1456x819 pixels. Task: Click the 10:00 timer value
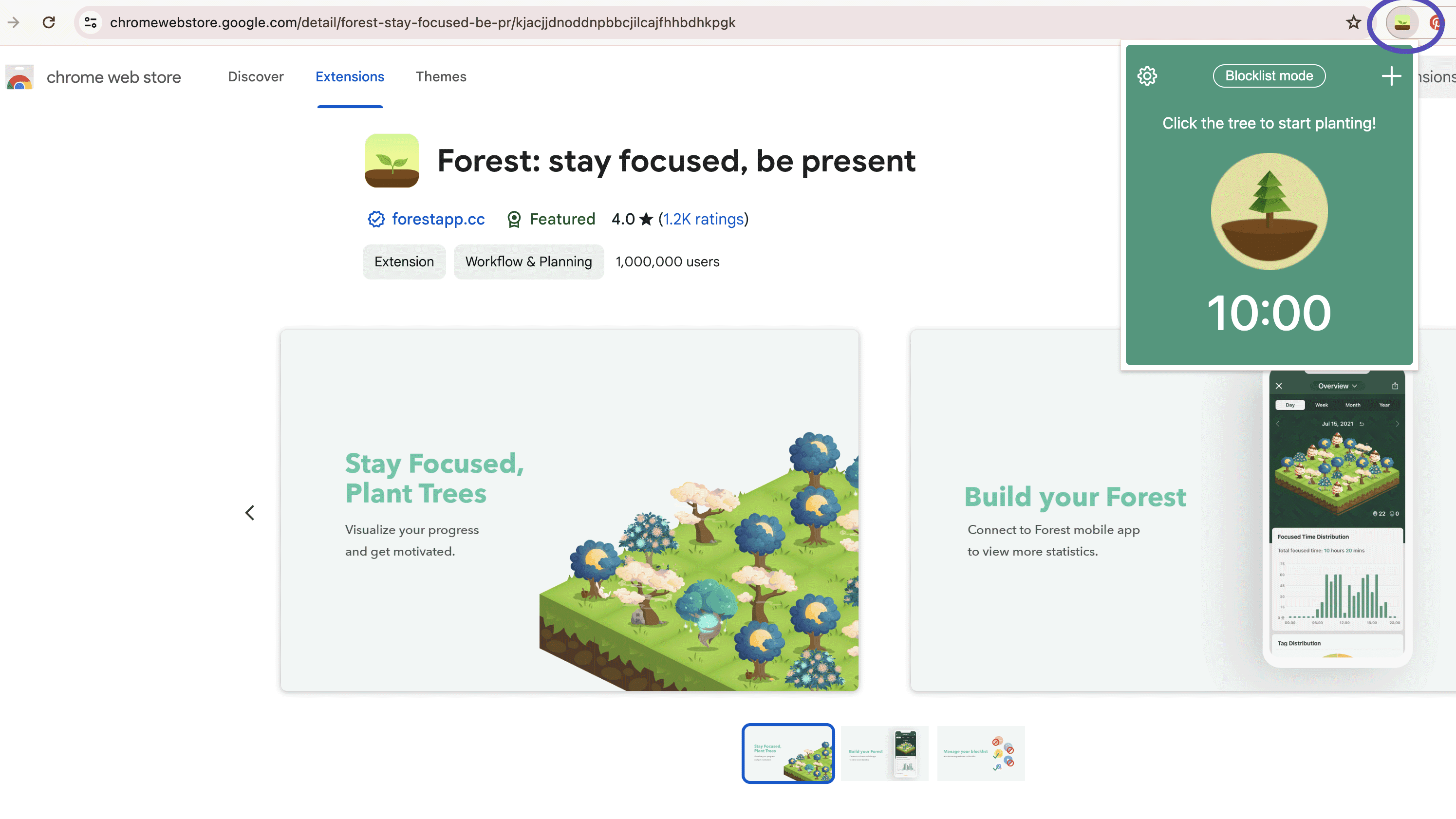tap(1269, 313)
